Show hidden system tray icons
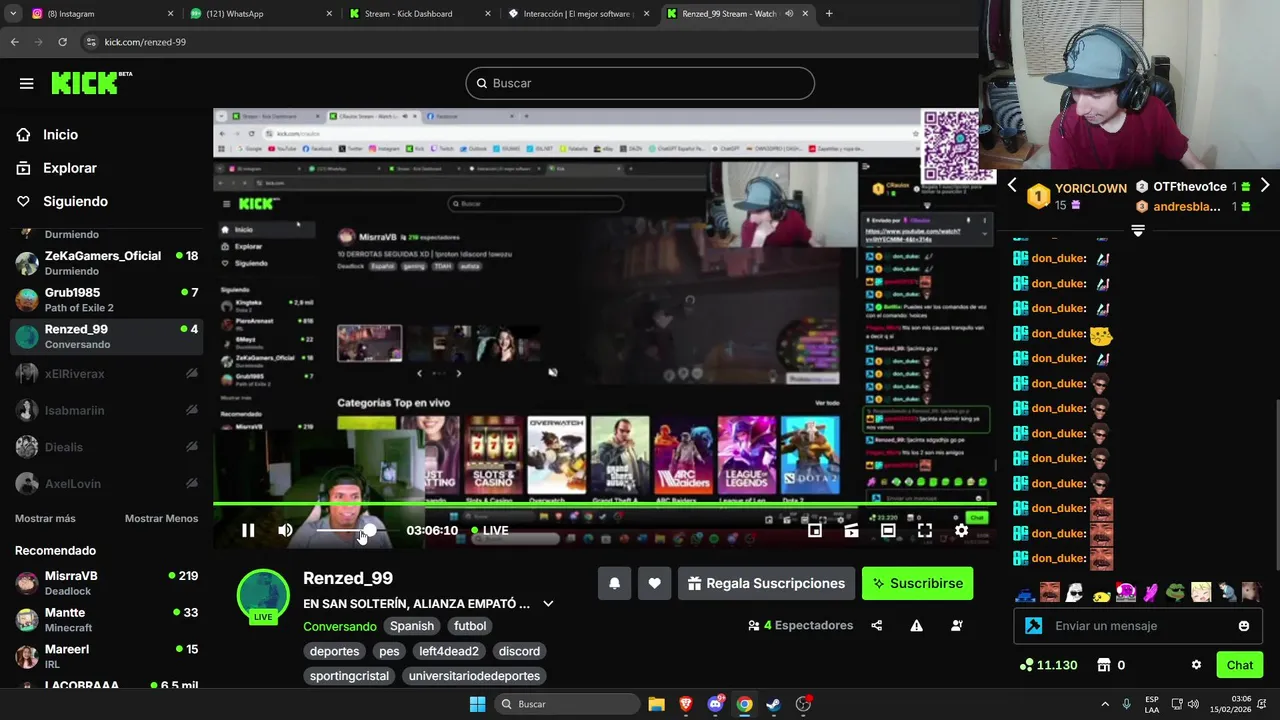 1105,704
